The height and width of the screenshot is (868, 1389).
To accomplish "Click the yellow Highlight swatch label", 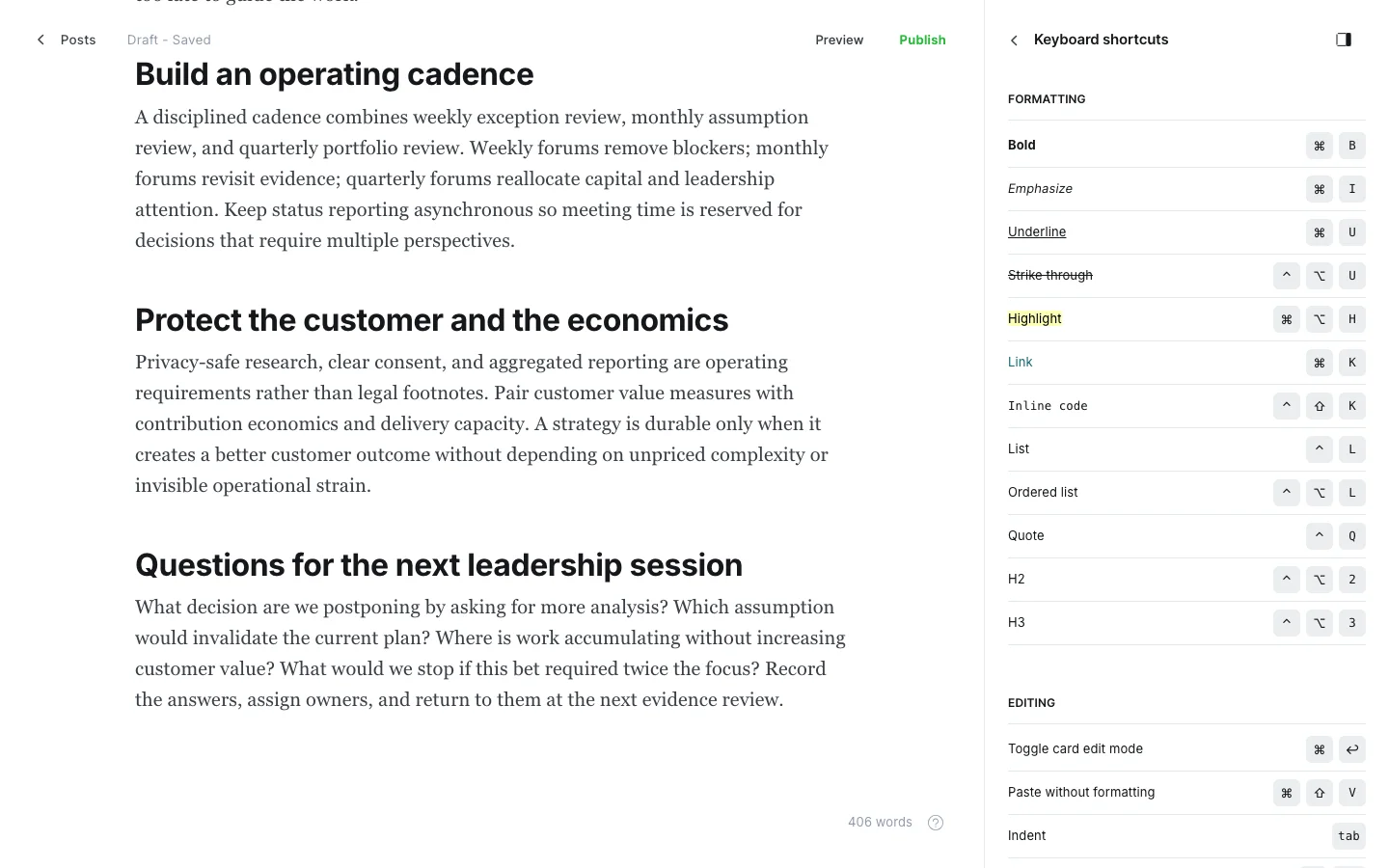I will pos(1035,318).
